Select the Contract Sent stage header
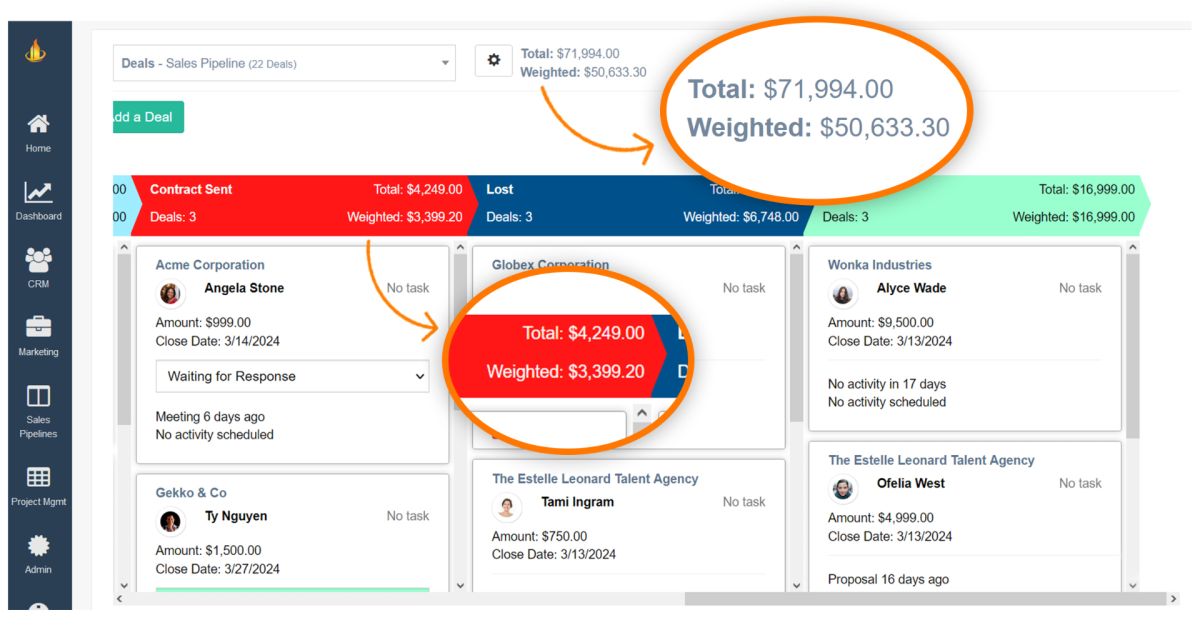The width and height of the screenshot is (1200, 630). pyautogui.click(x=190, y=189)
